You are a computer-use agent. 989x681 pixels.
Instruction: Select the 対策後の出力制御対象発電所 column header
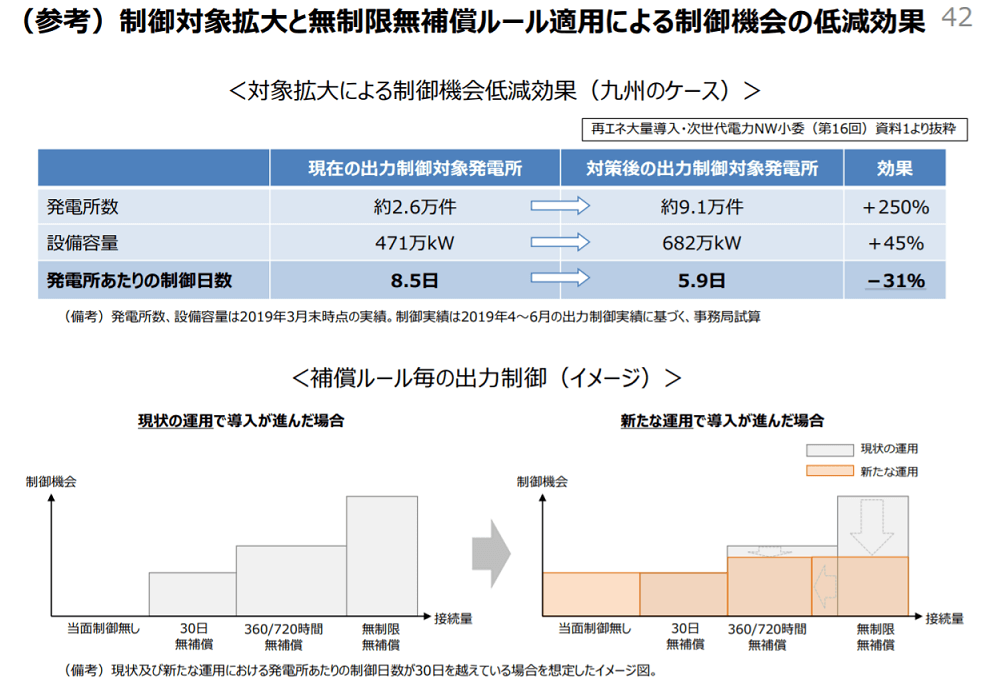point(702,168)
